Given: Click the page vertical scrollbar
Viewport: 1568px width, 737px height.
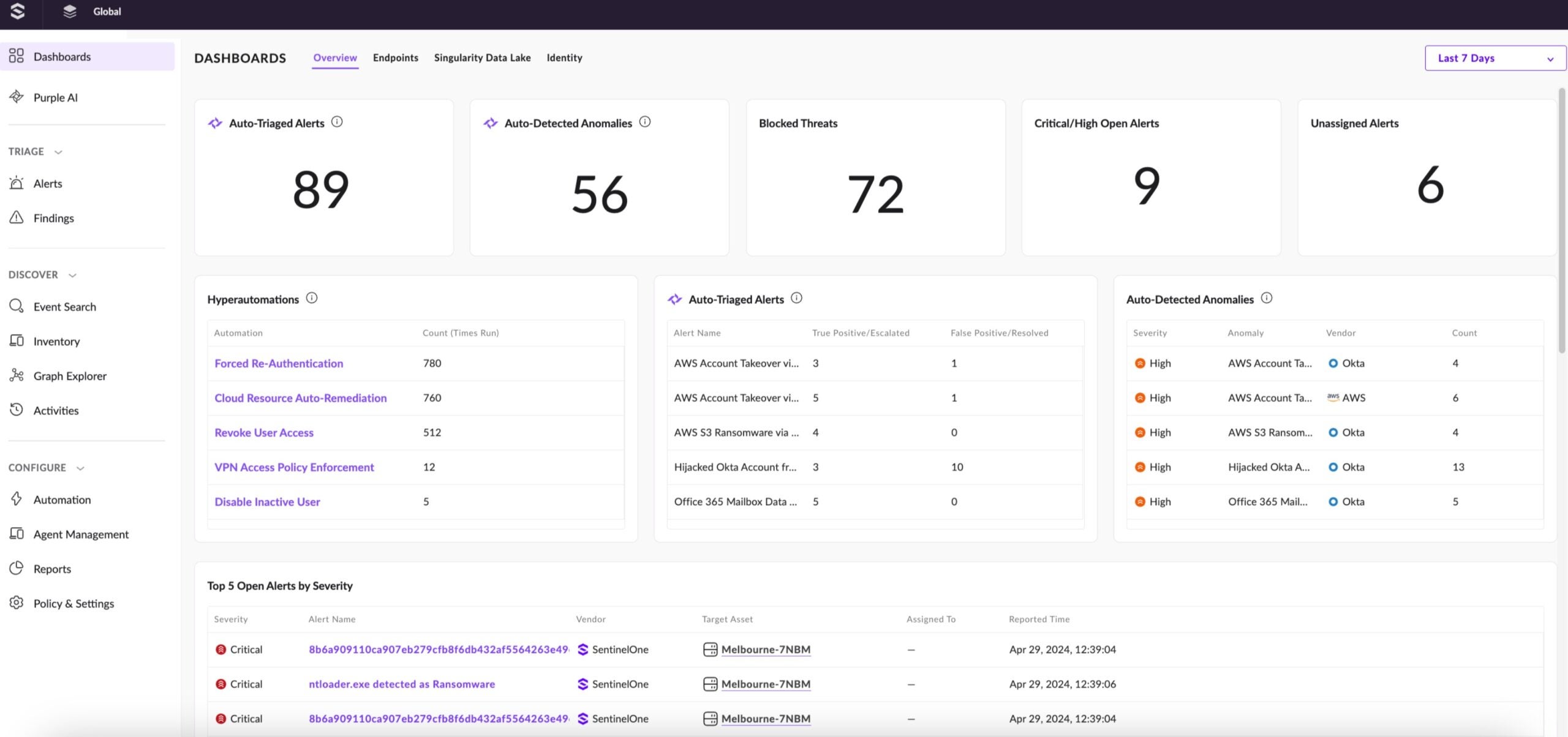Looking at the screenshot, I should [x=1561, y=220].
